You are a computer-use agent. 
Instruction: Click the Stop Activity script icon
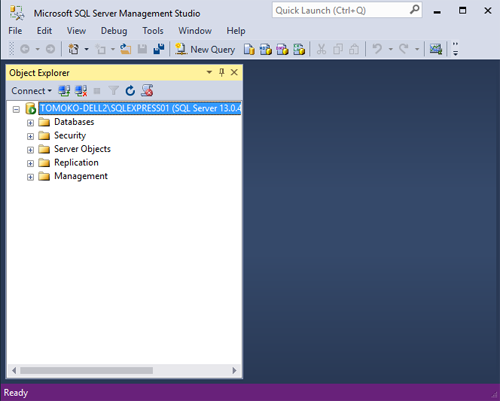tap(147, 91)
